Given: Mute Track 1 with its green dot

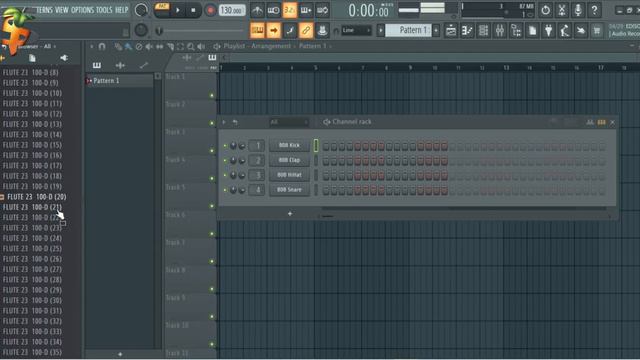Looking at the screenshot, I should pos(211,96).
